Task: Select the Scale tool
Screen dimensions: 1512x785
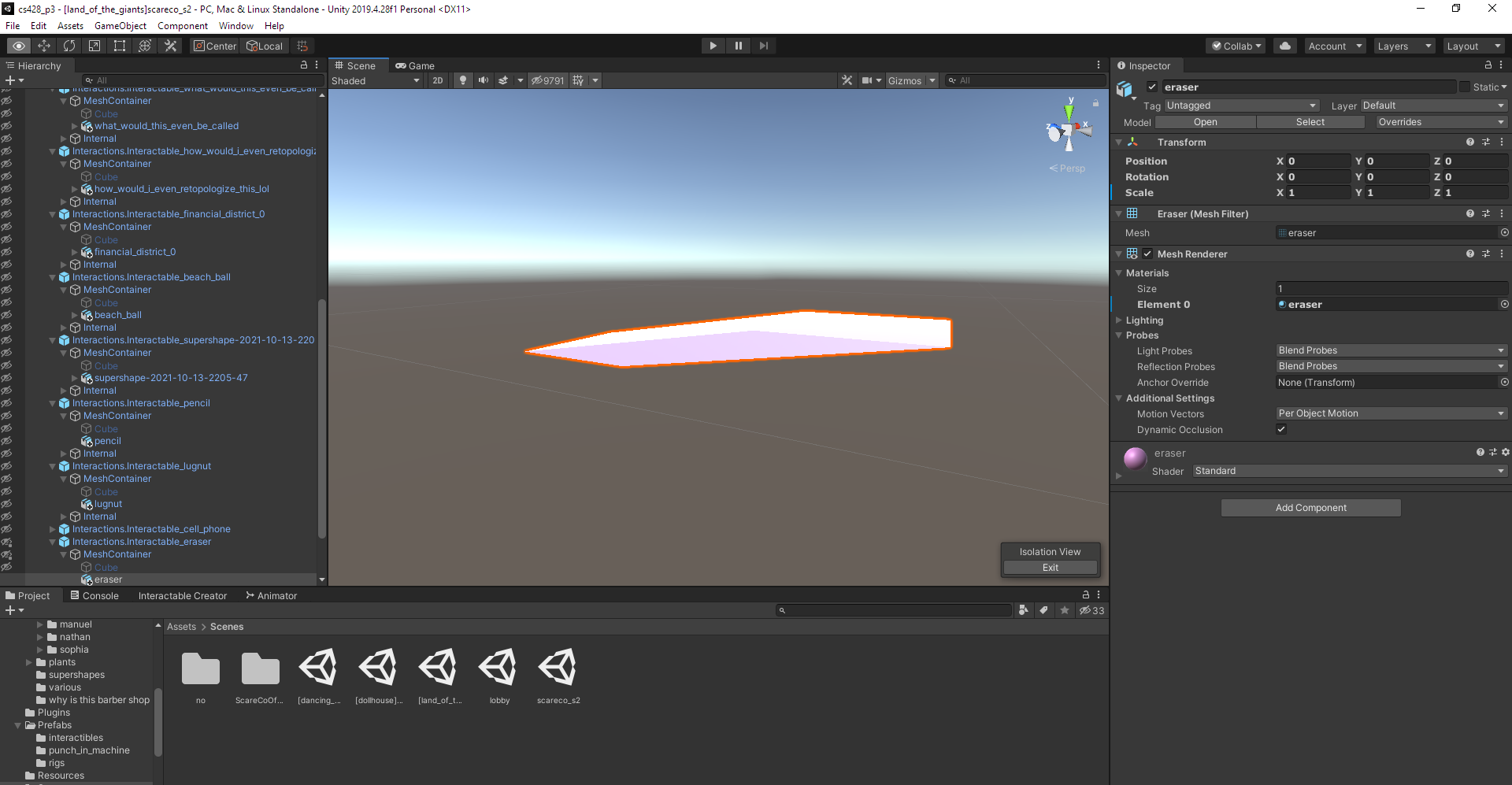Action: [94, 46]
